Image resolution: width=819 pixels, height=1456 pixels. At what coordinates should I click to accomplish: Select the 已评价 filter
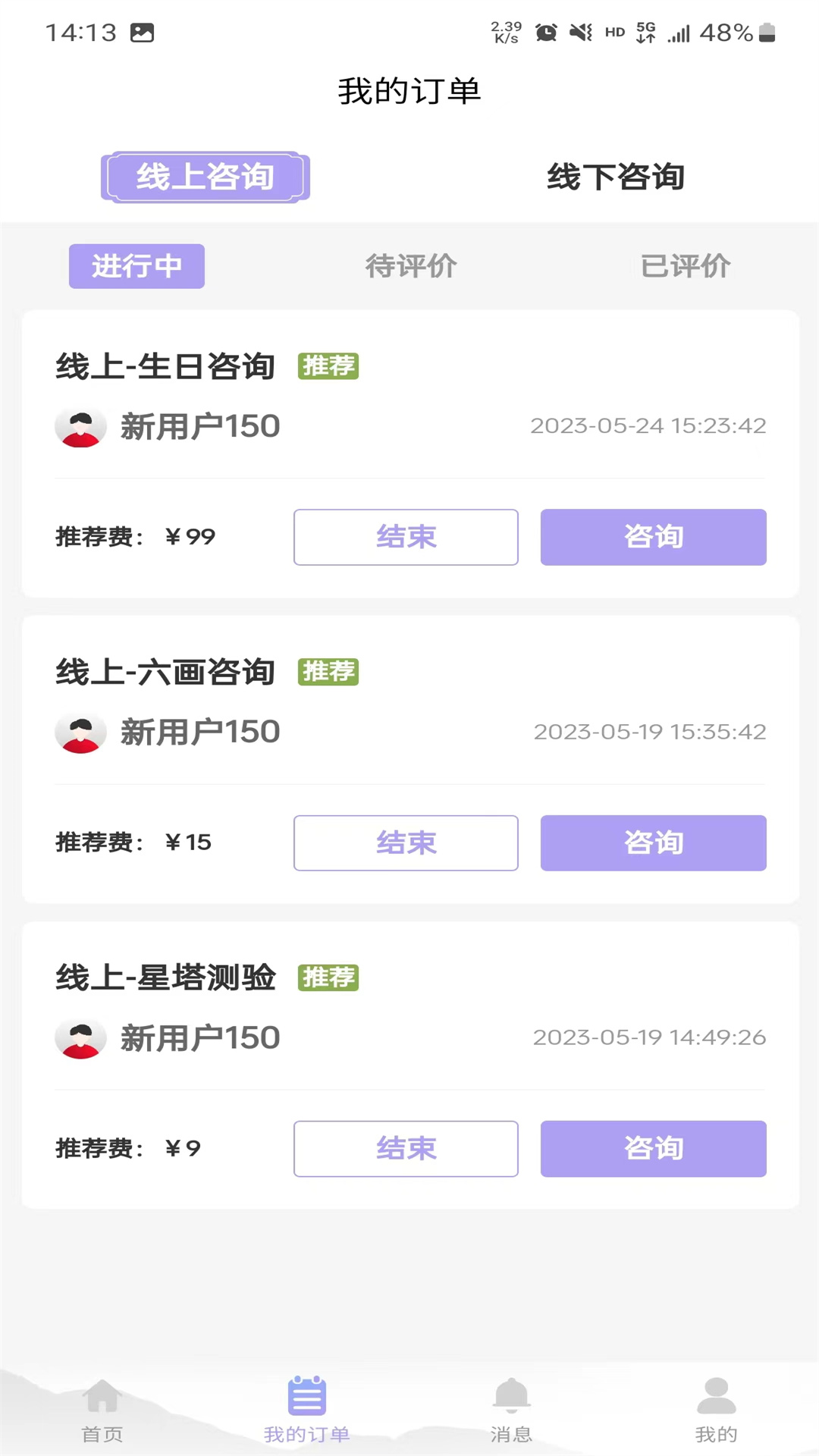coord(685,266)
